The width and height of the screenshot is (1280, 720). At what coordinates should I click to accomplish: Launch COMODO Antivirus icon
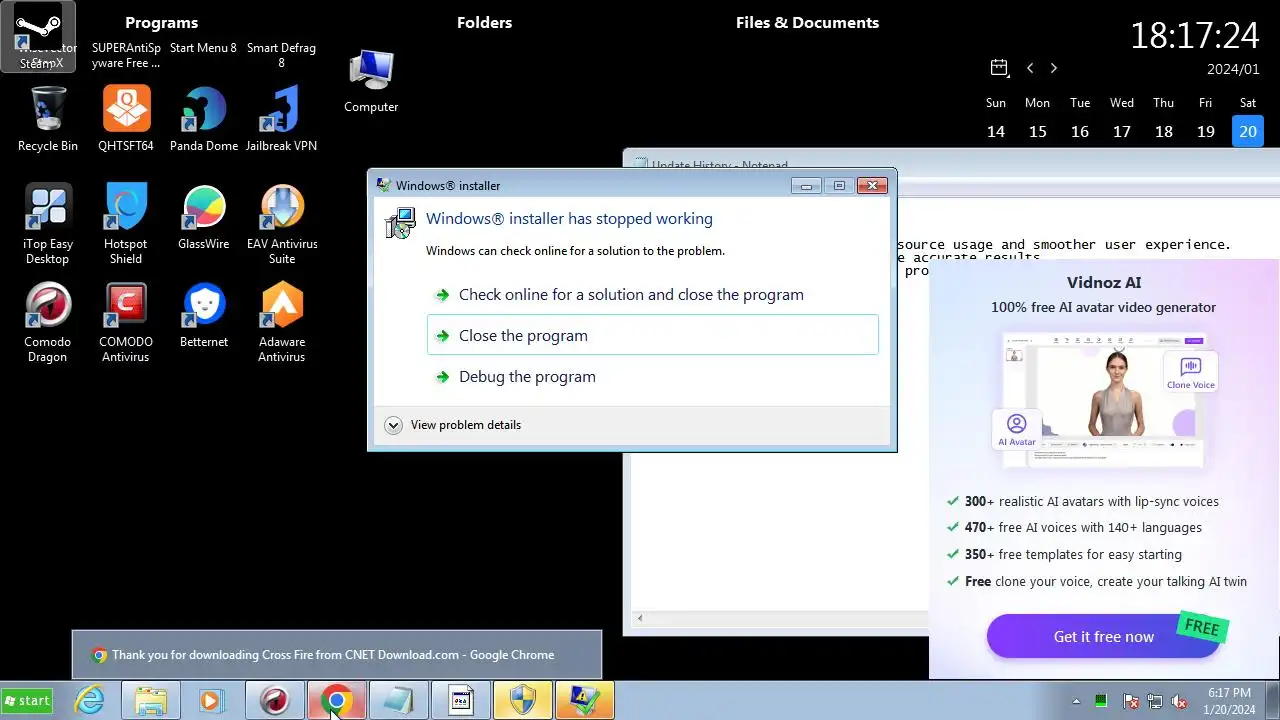(x=126, y=322)
